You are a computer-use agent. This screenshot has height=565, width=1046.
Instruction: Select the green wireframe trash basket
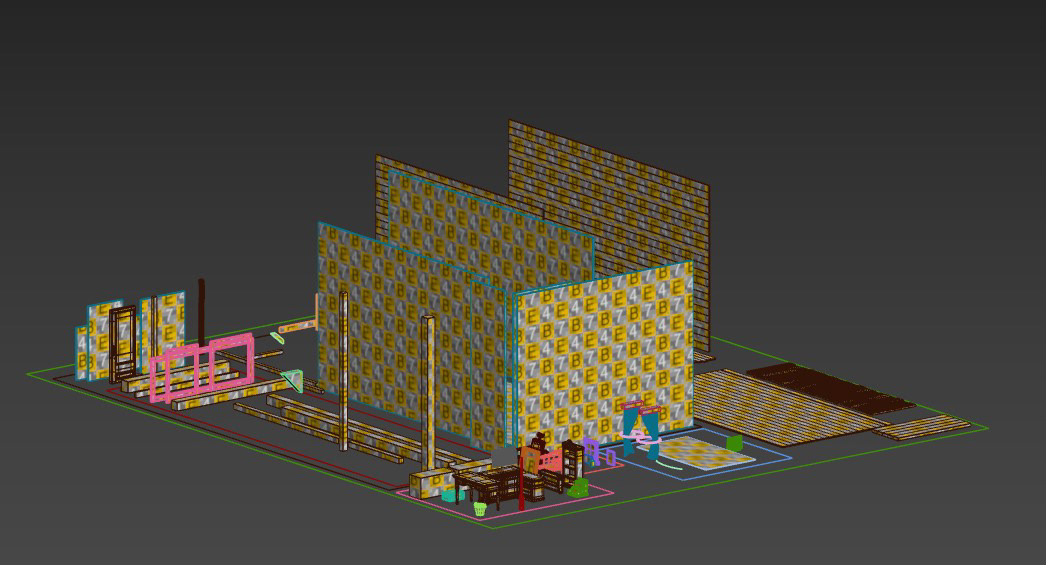(480, 509)
